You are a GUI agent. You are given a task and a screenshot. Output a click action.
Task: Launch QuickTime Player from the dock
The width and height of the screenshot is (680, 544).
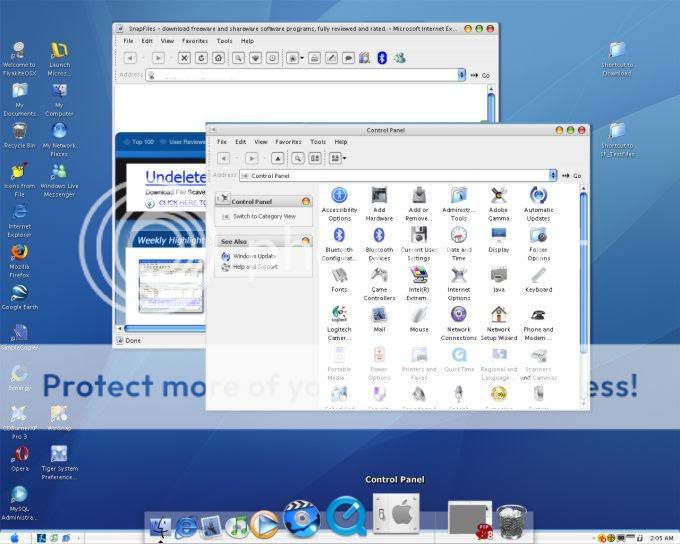click(346, 516)
